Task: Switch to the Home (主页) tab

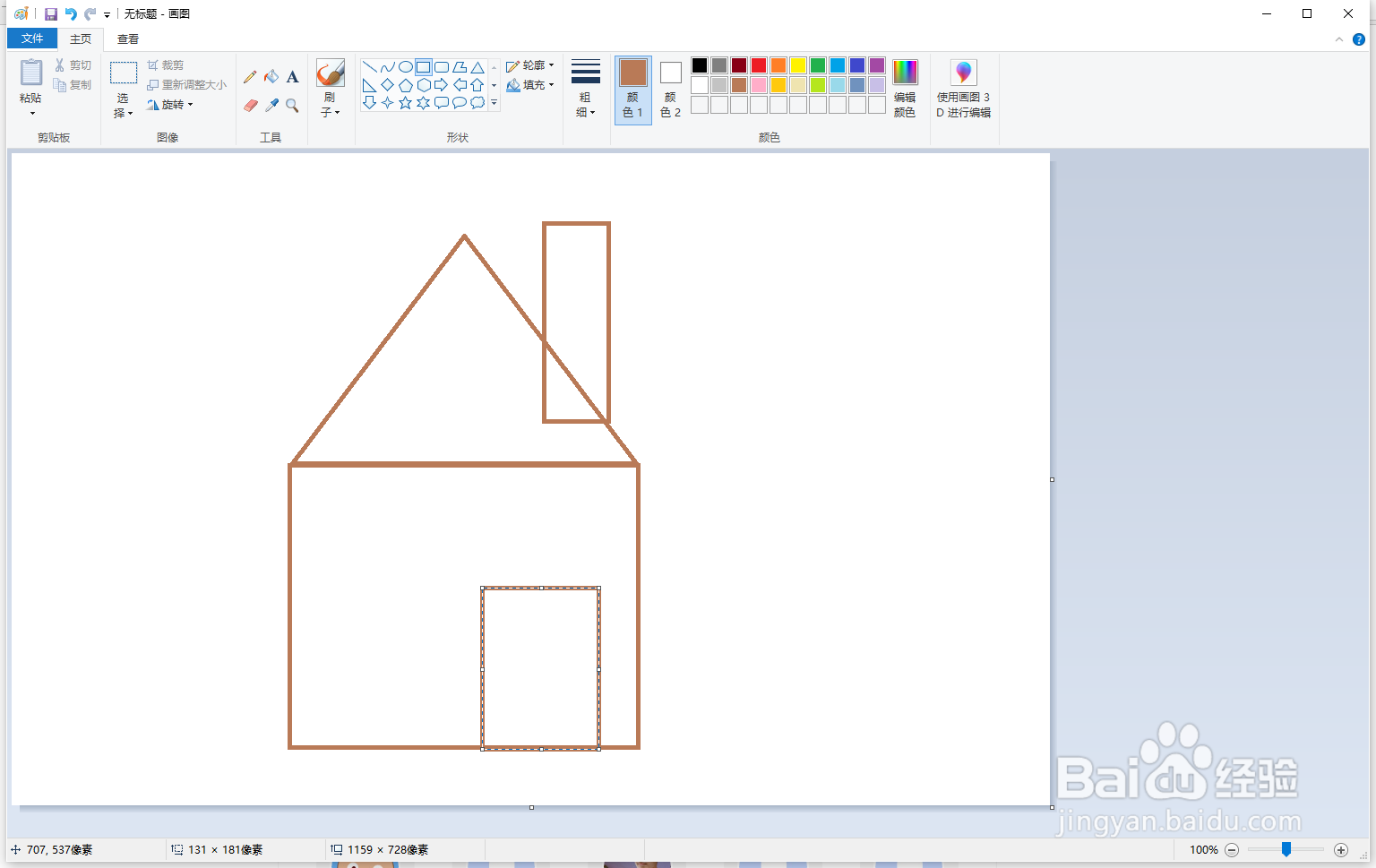Action: coord(81,39)
